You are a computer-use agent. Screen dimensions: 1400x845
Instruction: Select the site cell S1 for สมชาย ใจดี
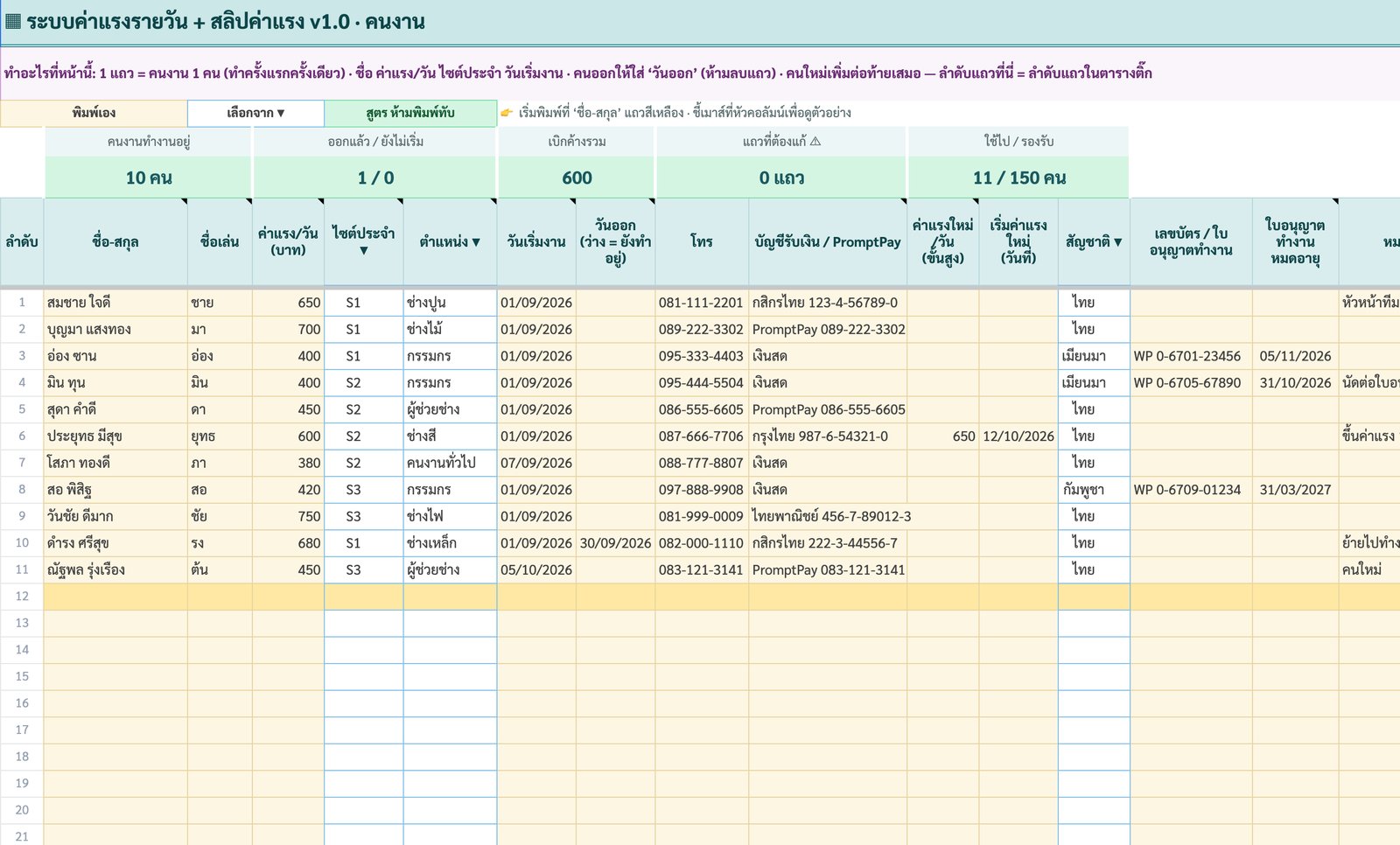pos(363,303)
